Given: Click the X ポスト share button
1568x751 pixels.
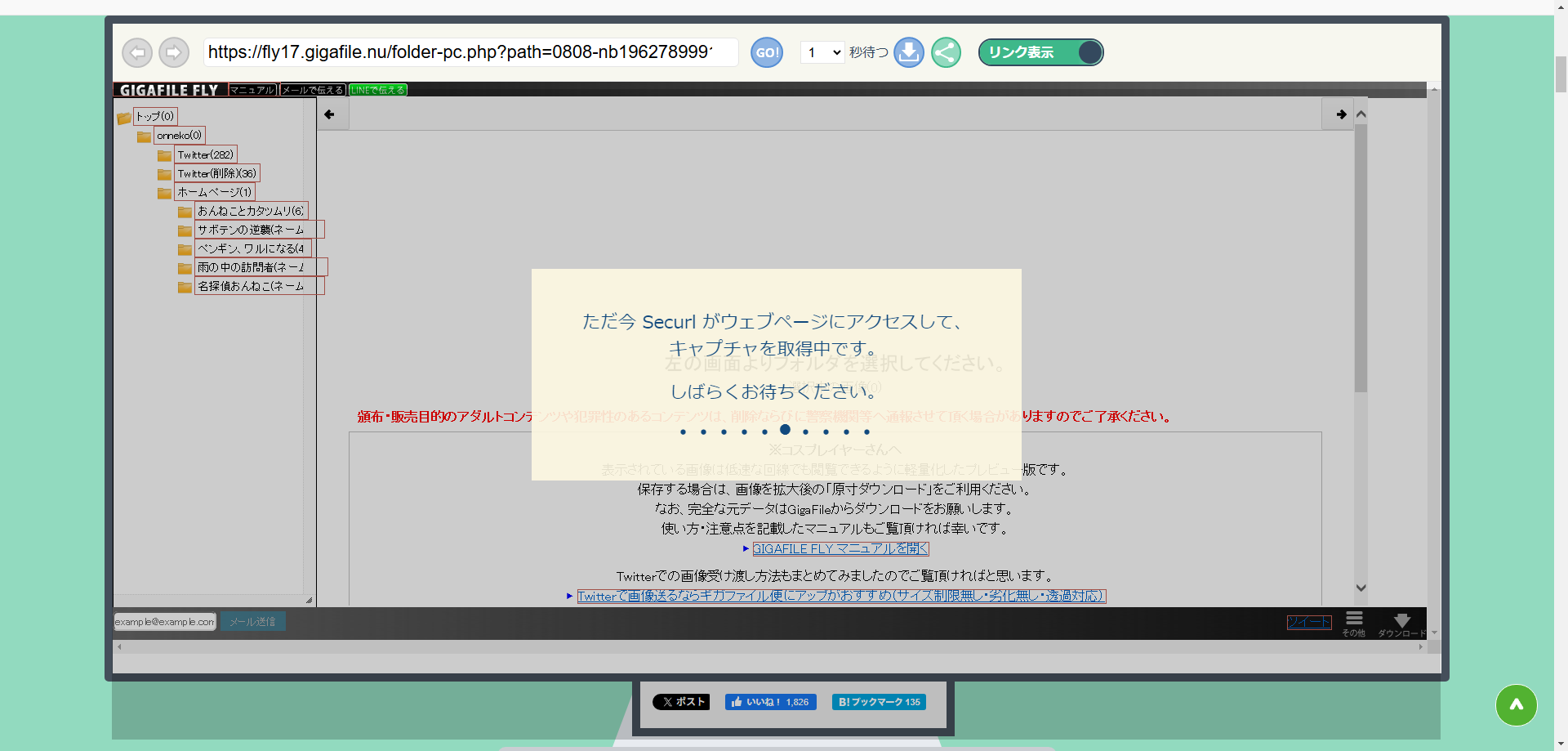Looking at the screenshot, I should pos(681,702).
